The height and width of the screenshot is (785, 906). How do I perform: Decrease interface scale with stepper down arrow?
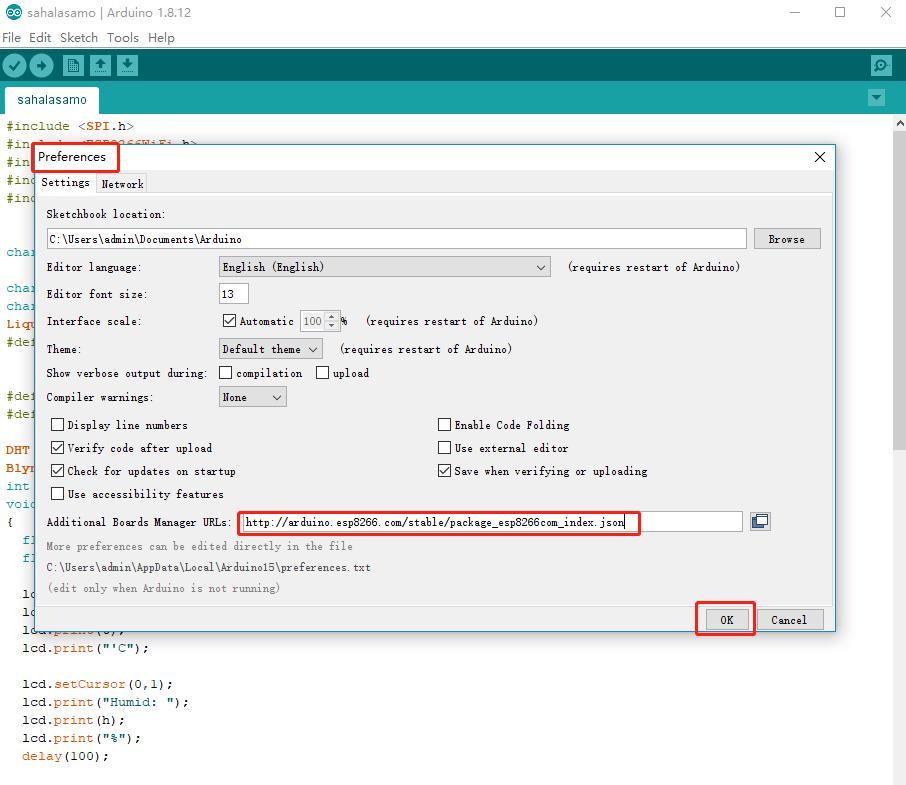[332, 325]
